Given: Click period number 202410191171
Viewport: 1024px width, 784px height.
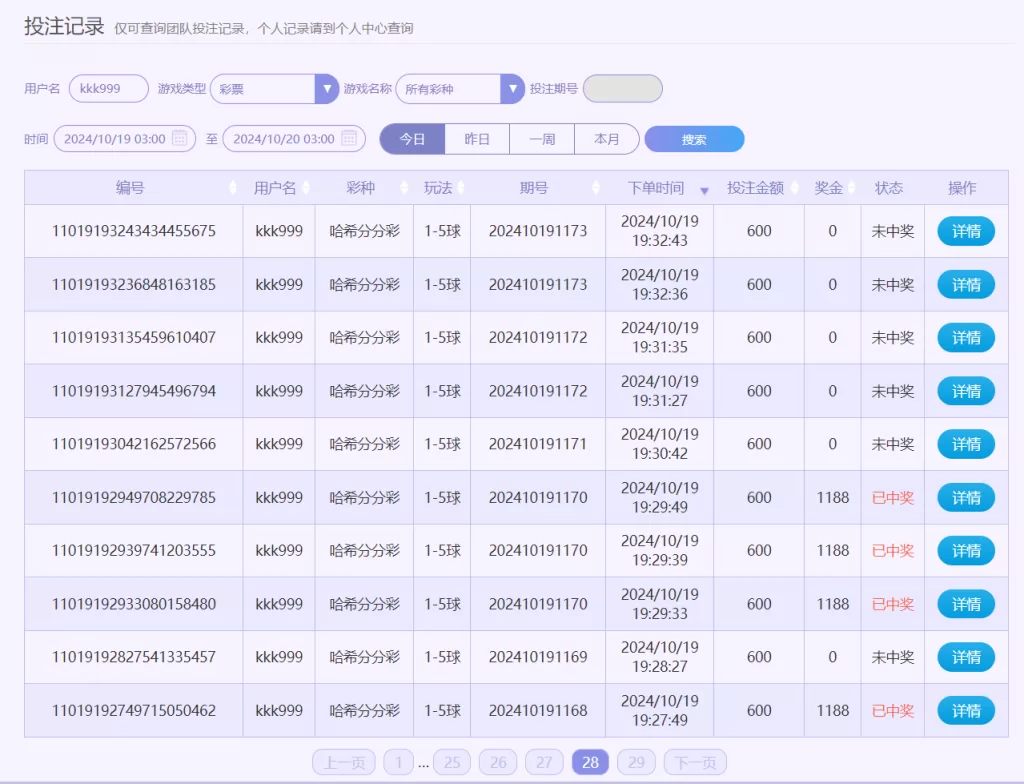Looking at the screenshot, I should point(538,444).
